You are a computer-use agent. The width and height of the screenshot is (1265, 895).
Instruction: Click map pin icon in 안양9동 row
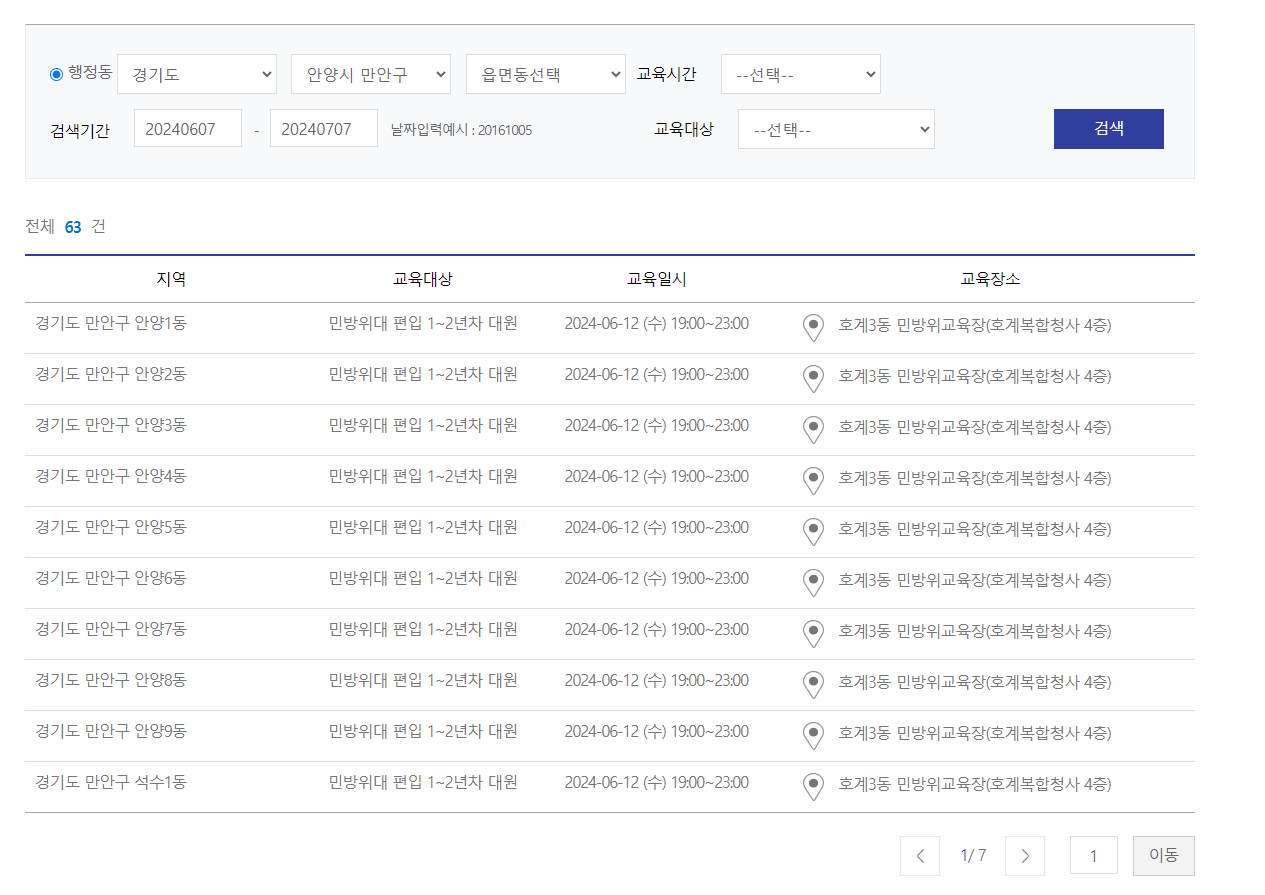pyautogui.click(x=814, y=735)
